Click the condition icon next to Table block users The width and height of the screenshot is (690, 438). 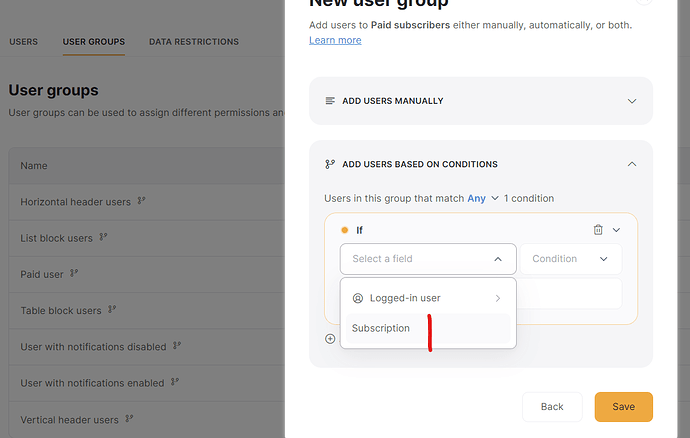pos(112,309)
